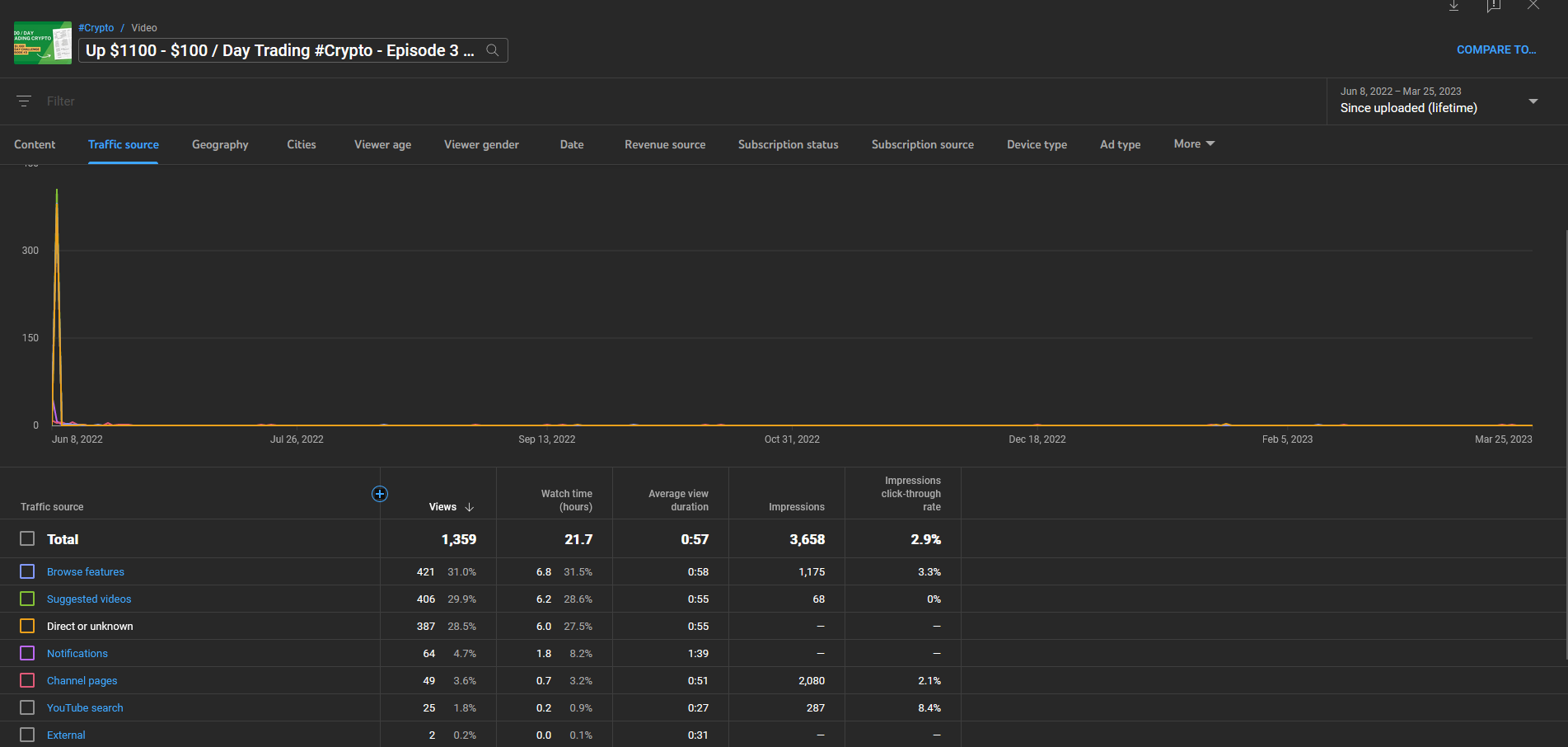Toggle the Total row checkbox
Image resolution: width=1568 pixels, height=747 pixels.
(x=27, y=539)
